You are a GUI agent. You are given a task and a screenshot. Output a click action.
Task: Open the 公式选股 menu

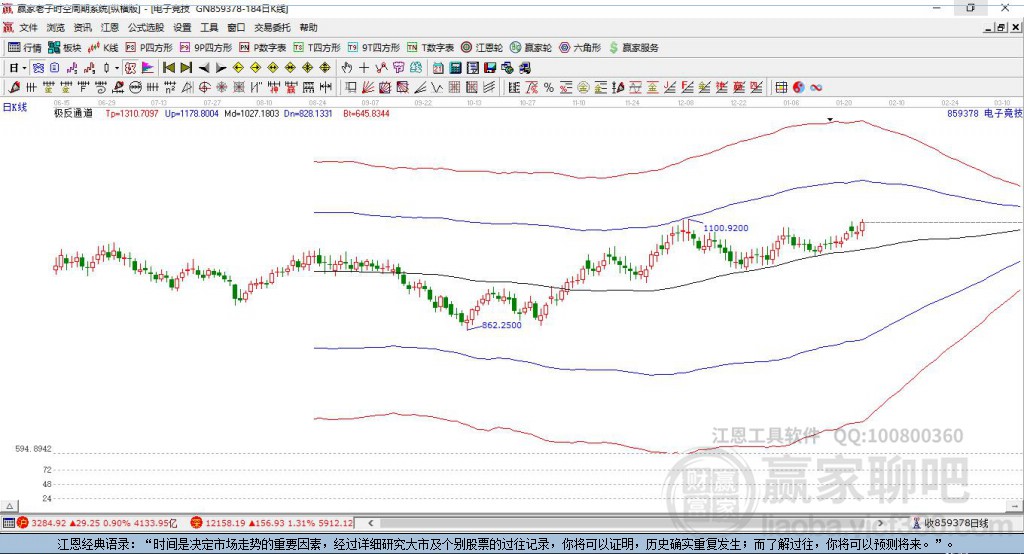[x=146, y=27]
